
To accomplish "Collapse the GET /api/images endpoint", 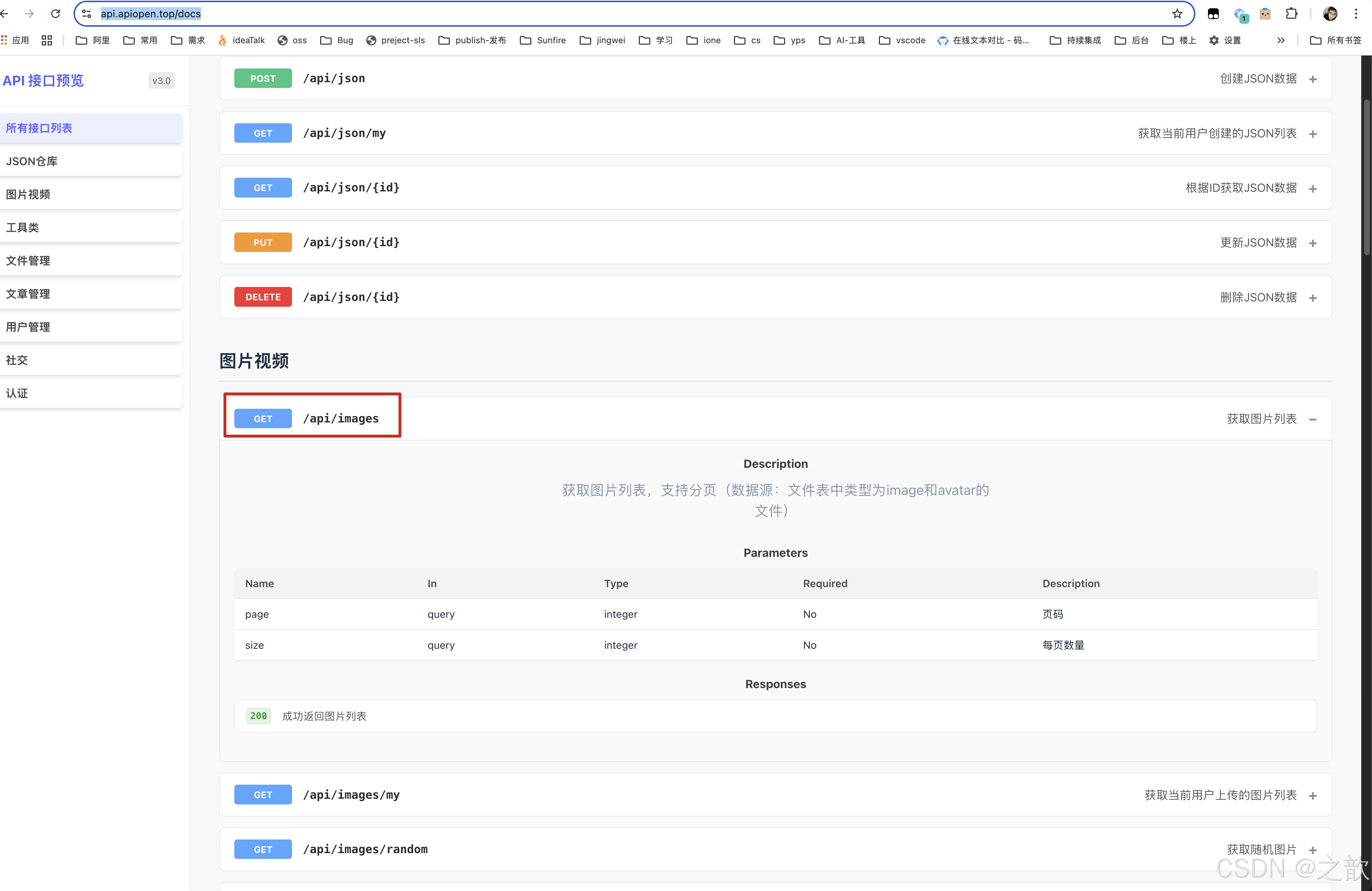I will point(1313,419).
